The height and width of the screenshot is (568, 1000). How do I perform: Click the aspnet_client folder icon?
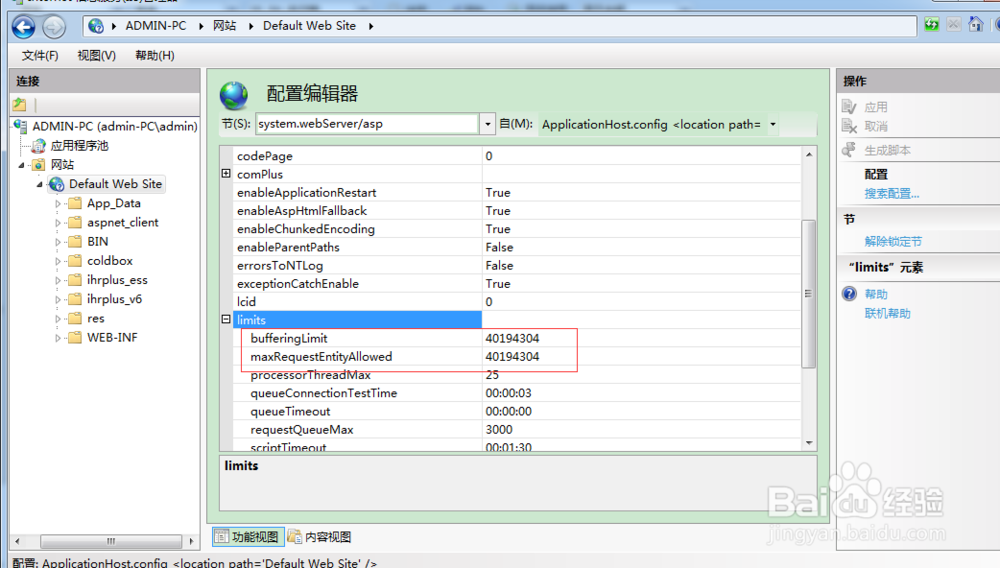pos(75,222)
